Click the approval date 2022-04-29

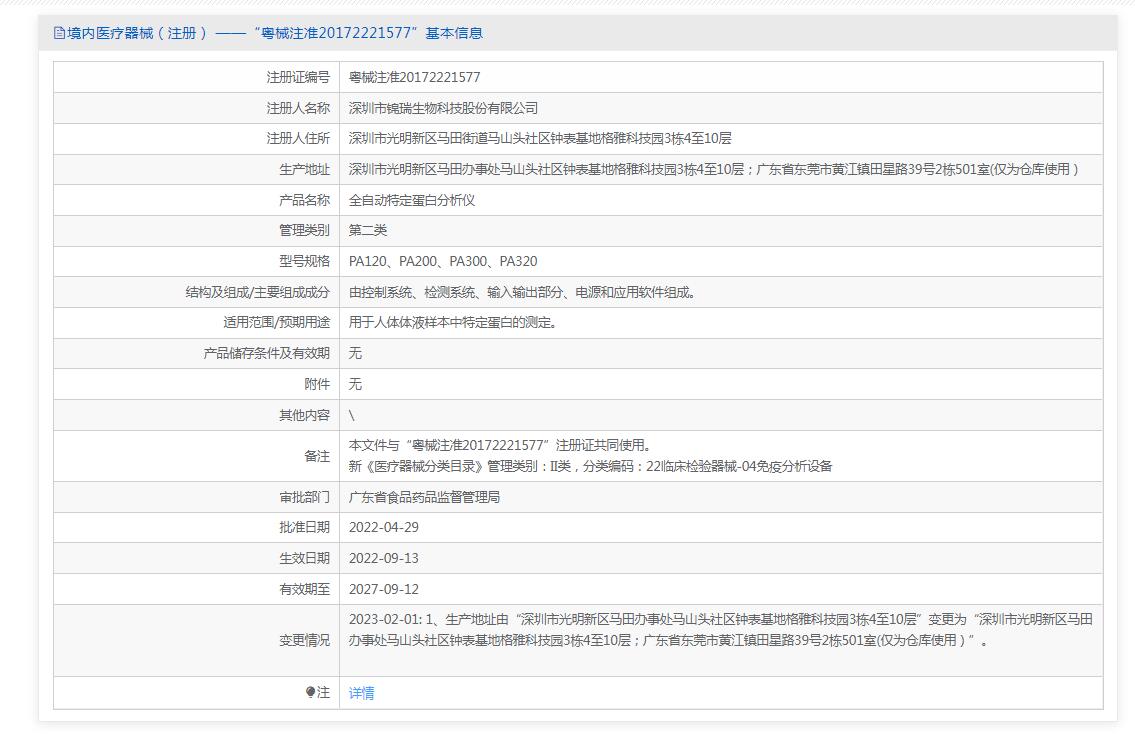pos(383,527)
